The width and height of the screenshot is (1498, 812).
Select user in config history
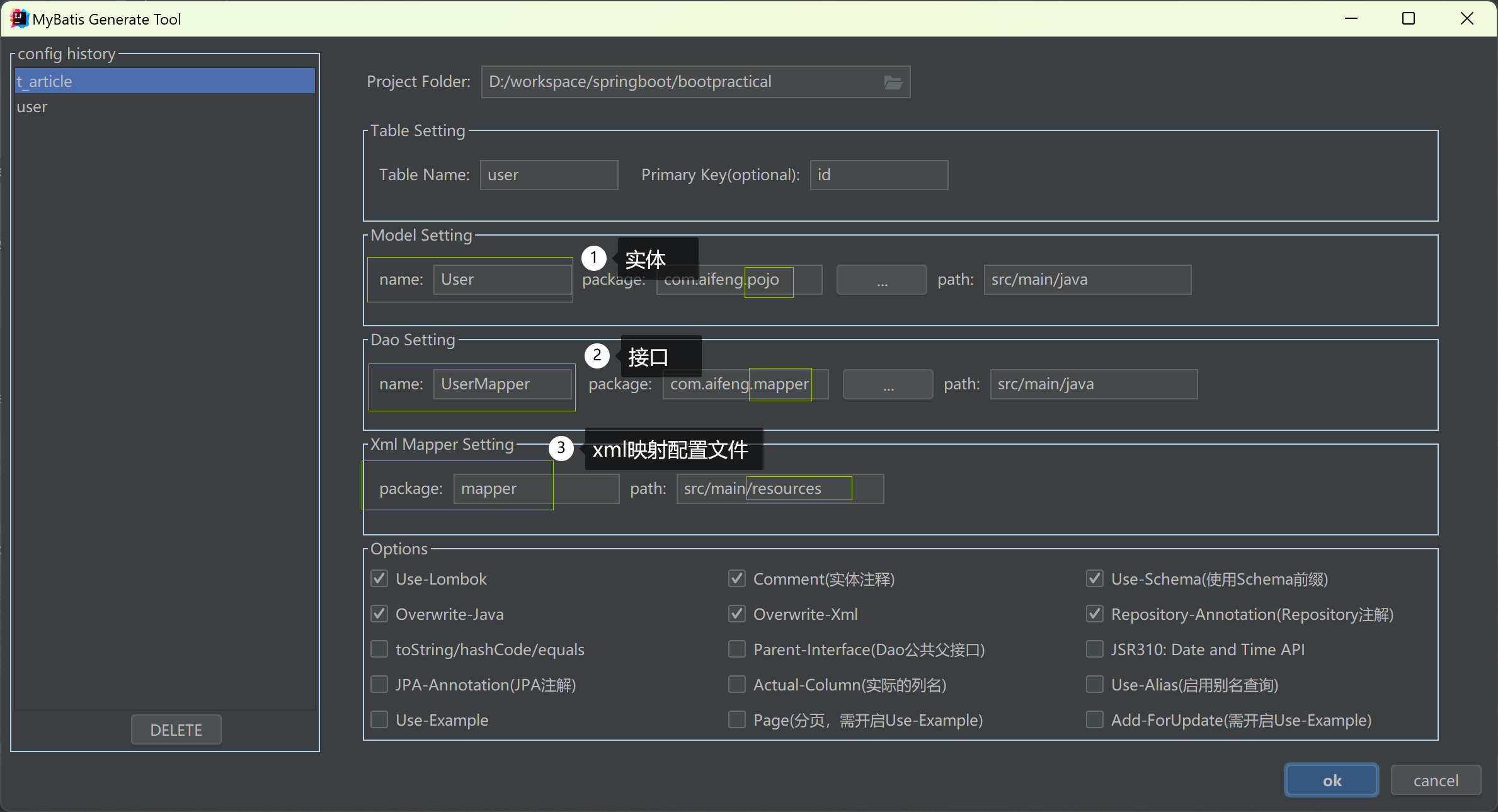pos(165,107)
